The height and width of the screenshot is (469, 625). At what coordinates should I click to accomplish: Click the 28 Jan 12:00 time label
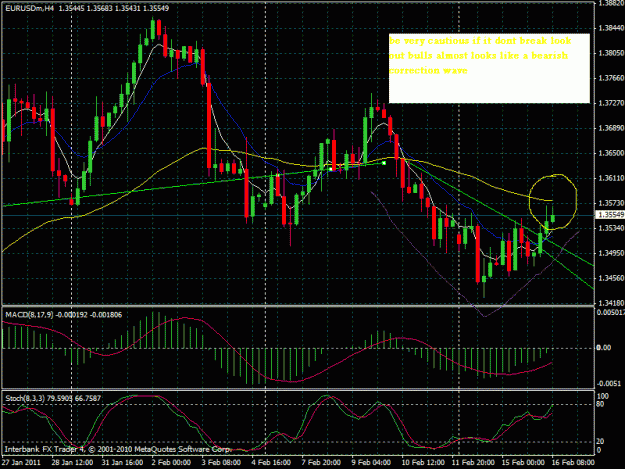point(72,462)
